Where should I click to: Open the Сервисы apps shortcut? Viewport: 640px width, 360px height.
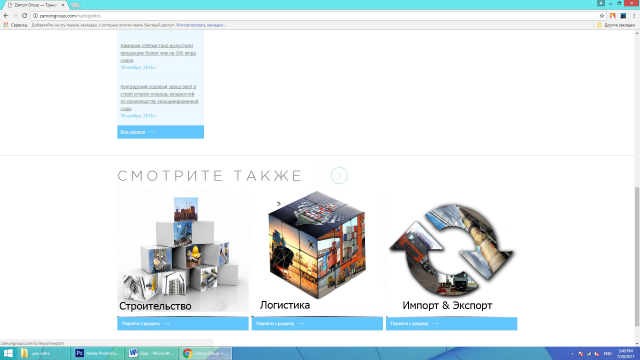(15, 25)
